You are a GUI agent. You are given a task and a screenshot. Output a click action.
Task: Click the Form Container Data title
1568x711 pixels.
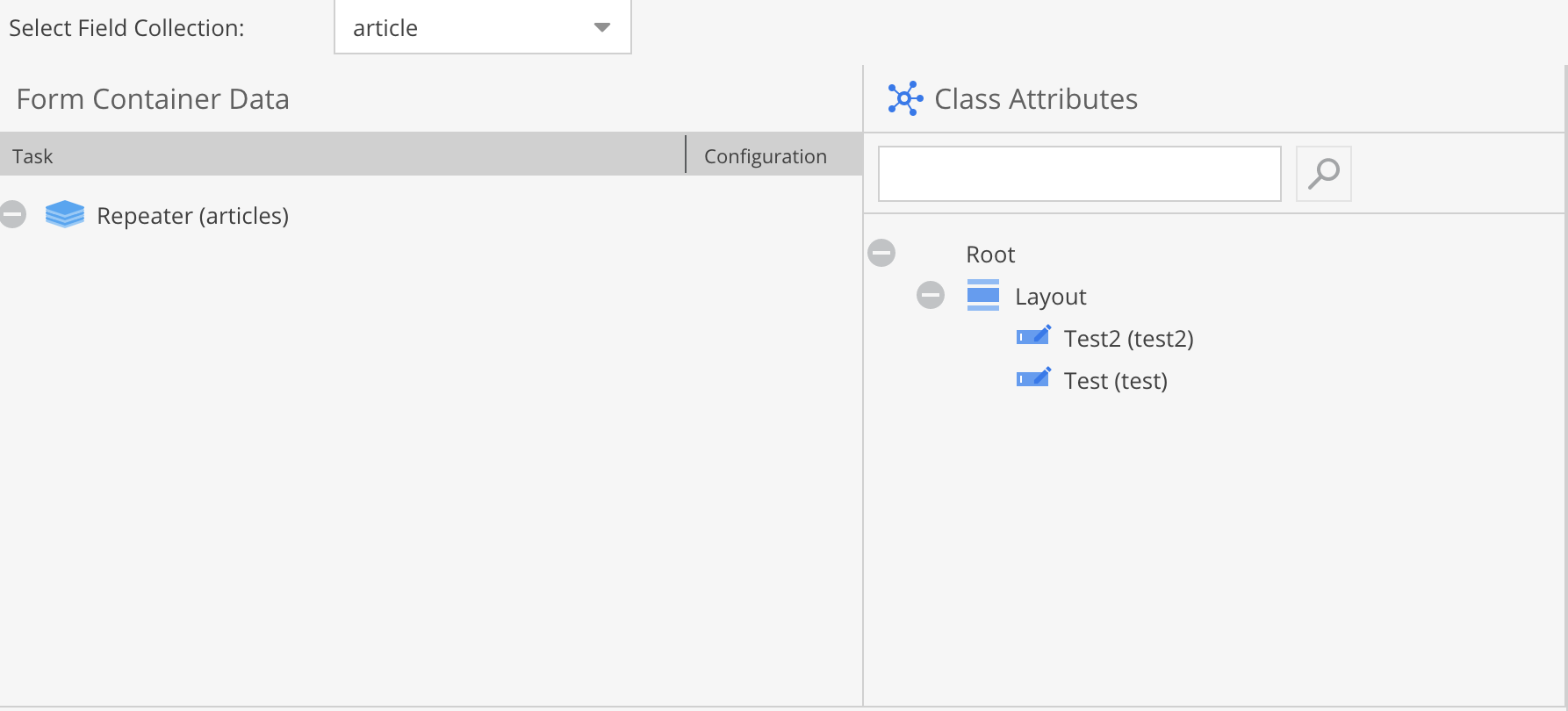[x=153, y=99]
